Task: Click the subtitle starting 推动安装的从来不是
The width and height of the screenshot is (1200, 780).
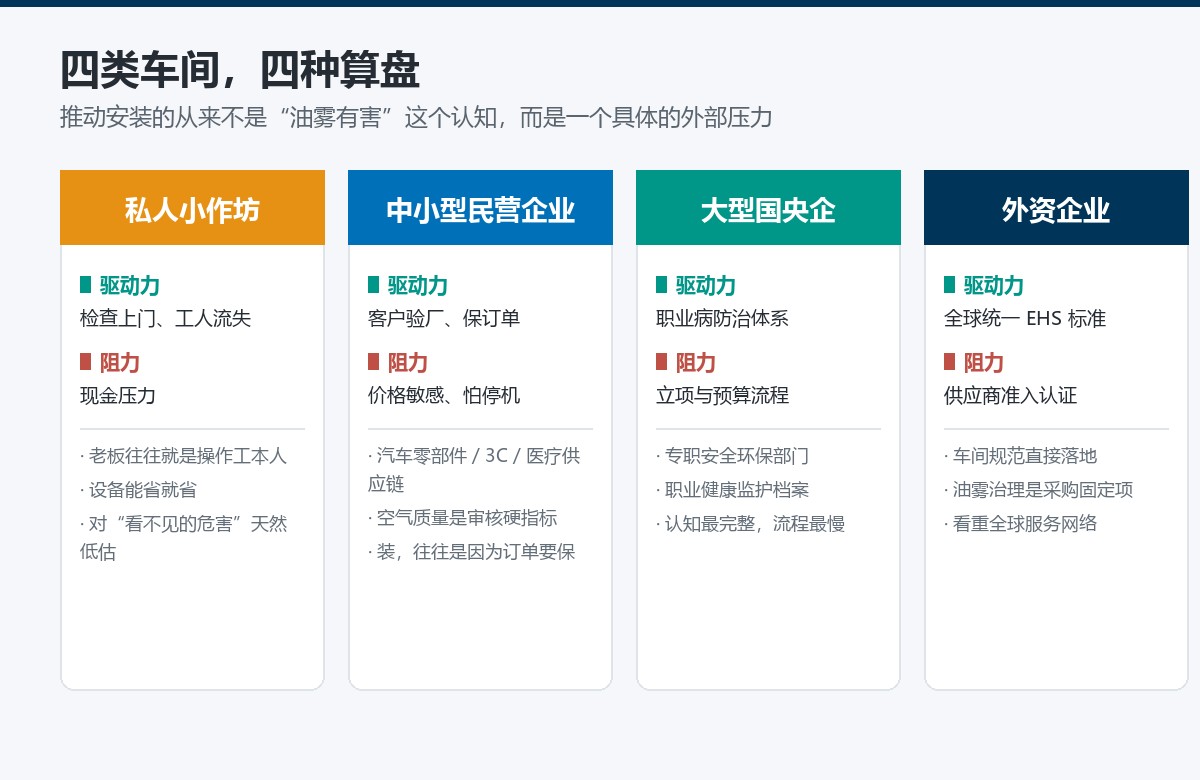Action: (x=416, y=117)
